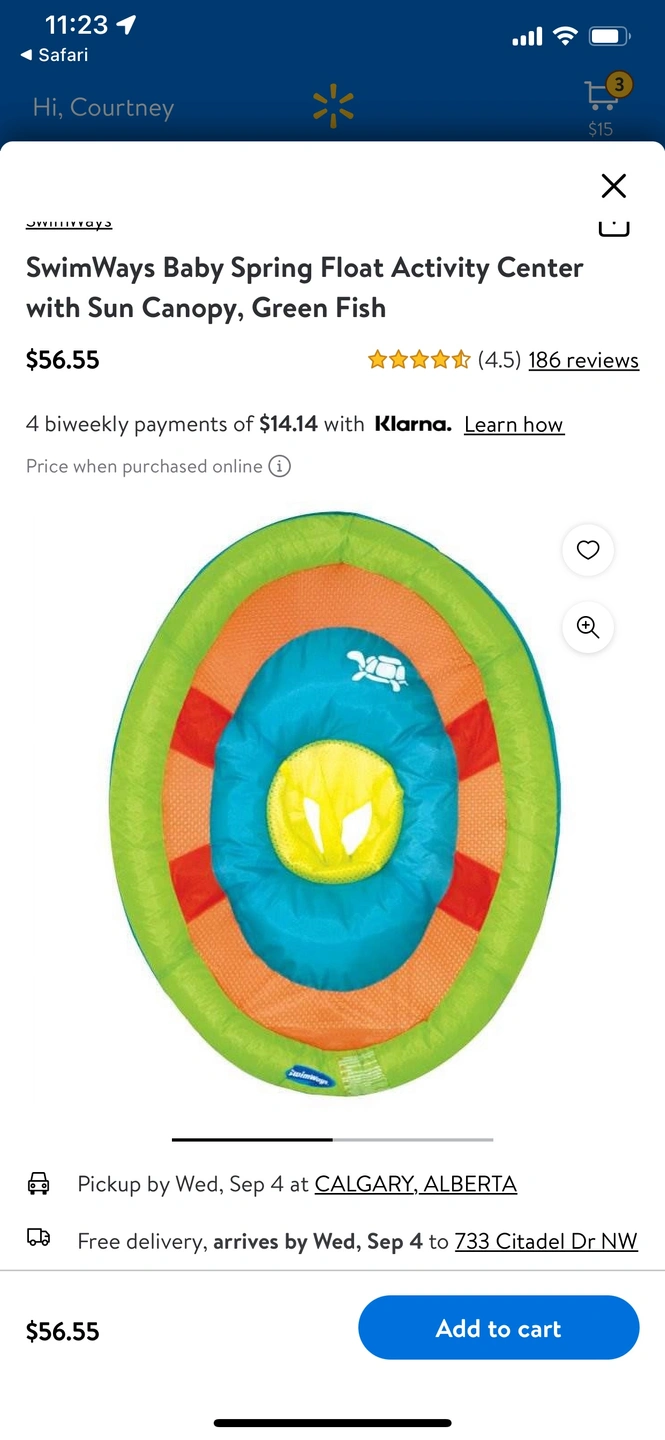665x1440 pixels.
Task: Tap the Walmart spark logo
Action: point(333,107)
